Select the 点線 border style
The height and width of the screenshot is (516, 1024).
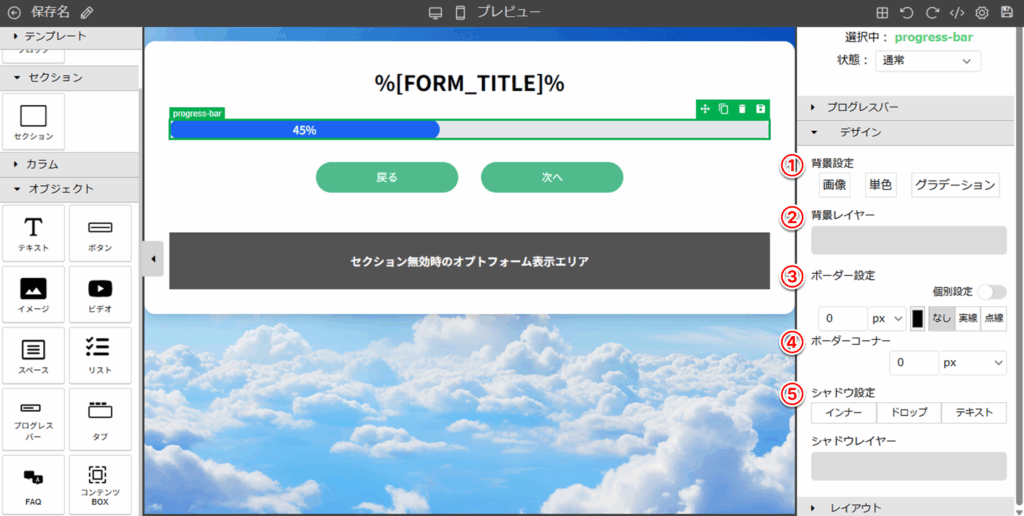[x=993, y=318]
